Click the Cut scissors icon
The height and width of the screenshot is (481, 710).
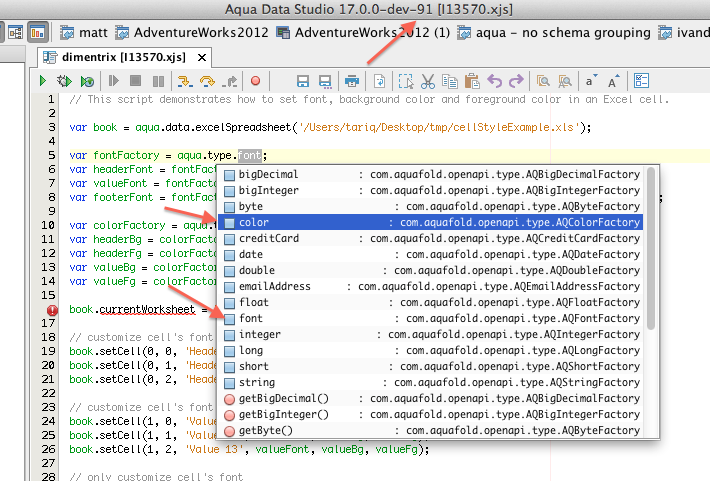click(428, 82)
